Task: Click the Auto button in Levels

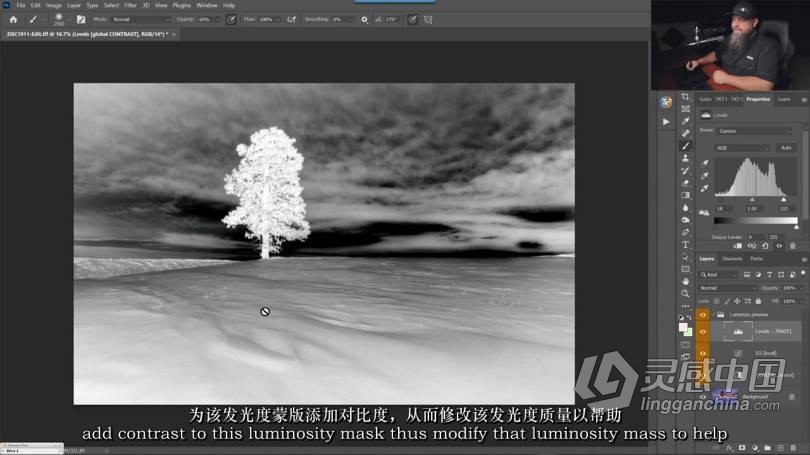Action: [x=786, y=147]
